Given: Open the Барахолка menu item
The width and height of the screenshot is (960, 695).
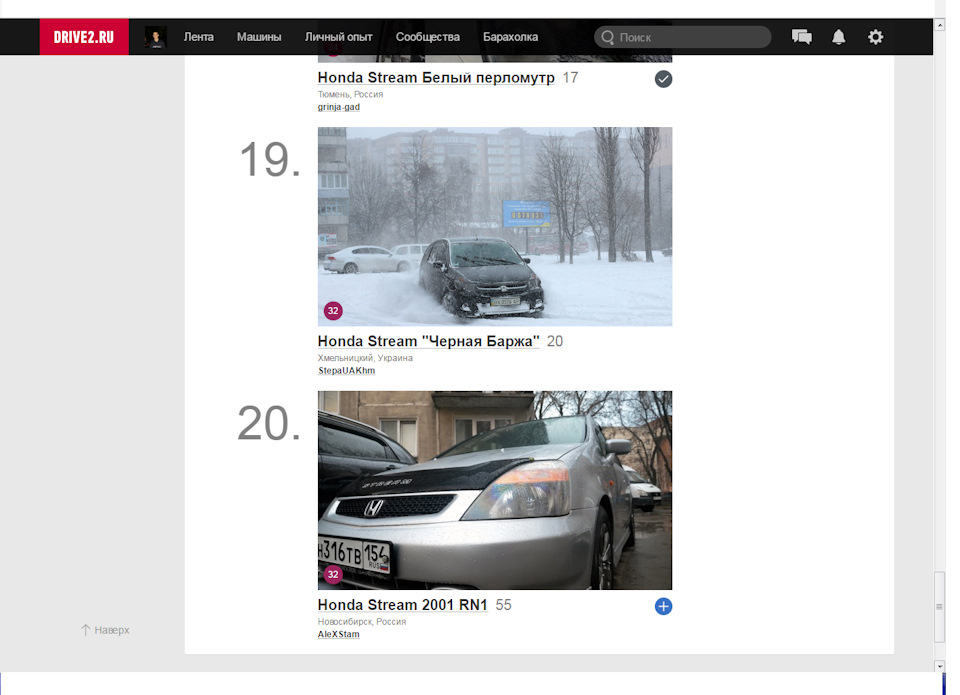Looking at the screenshot, I should click(x=511, y=37).
